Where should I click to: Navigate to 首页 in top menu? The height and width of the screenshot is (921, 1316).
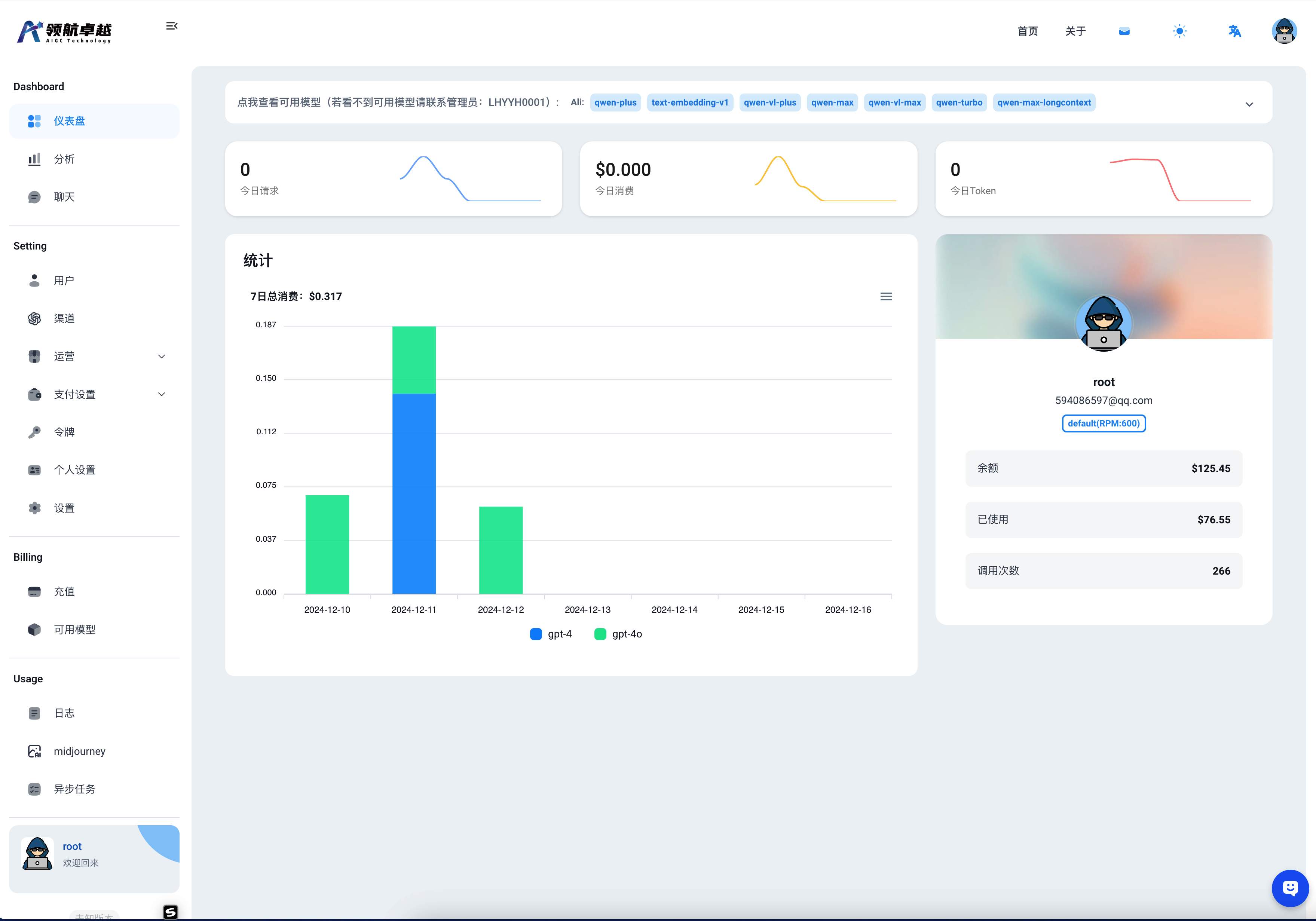(1027, 31)
